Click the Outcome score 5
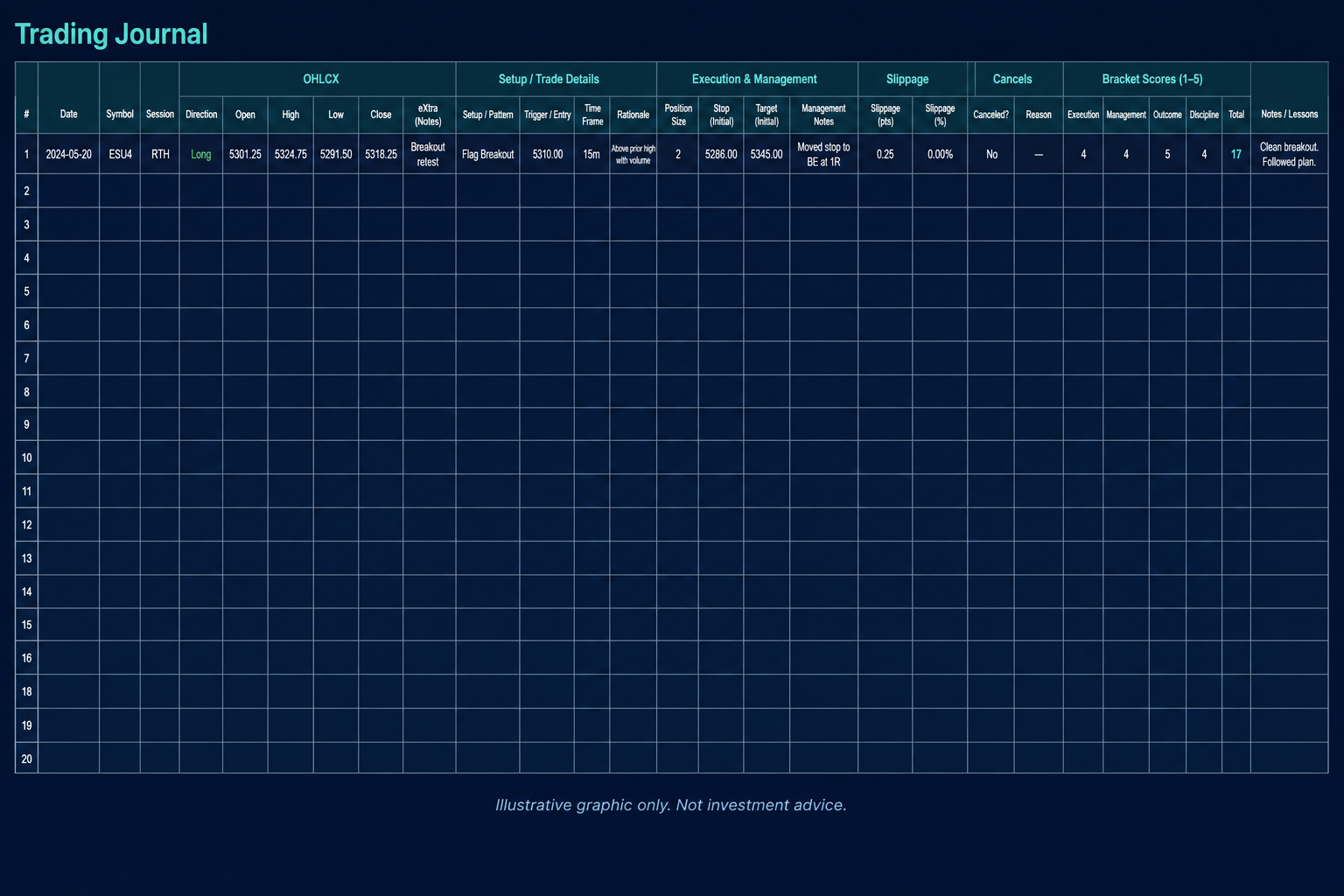 tap(1167, 154)
